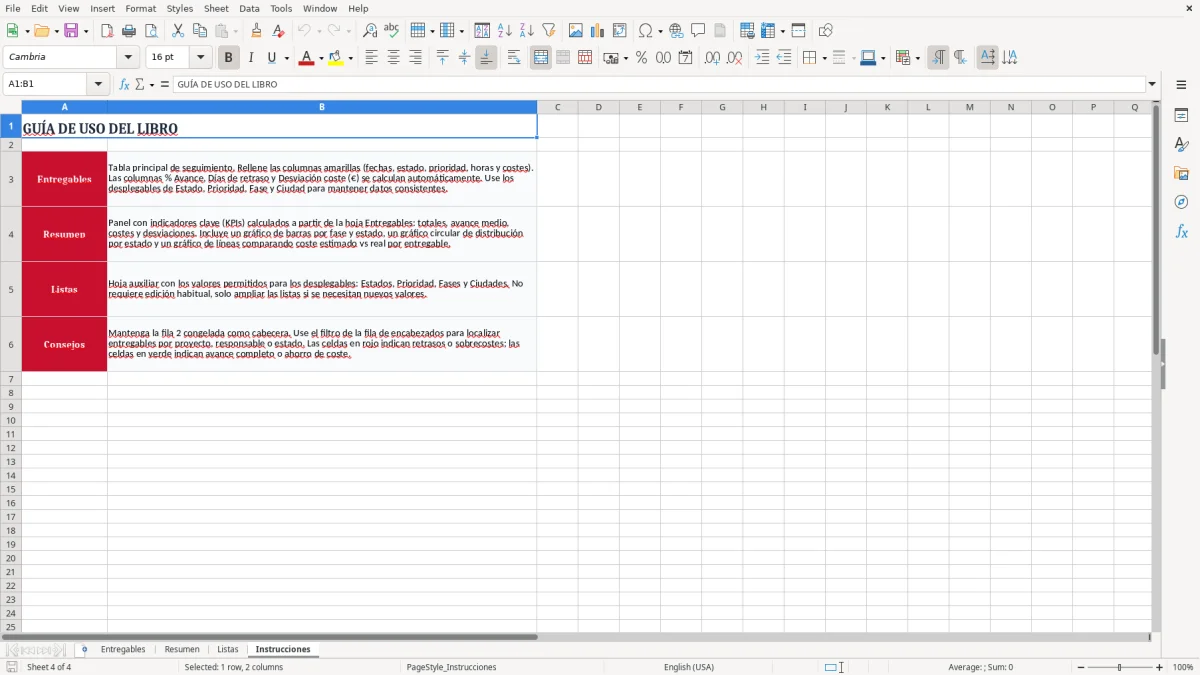Open the Background Color dropdown arrow
The height and width of the screenshot is (675, 1200).
350,58
